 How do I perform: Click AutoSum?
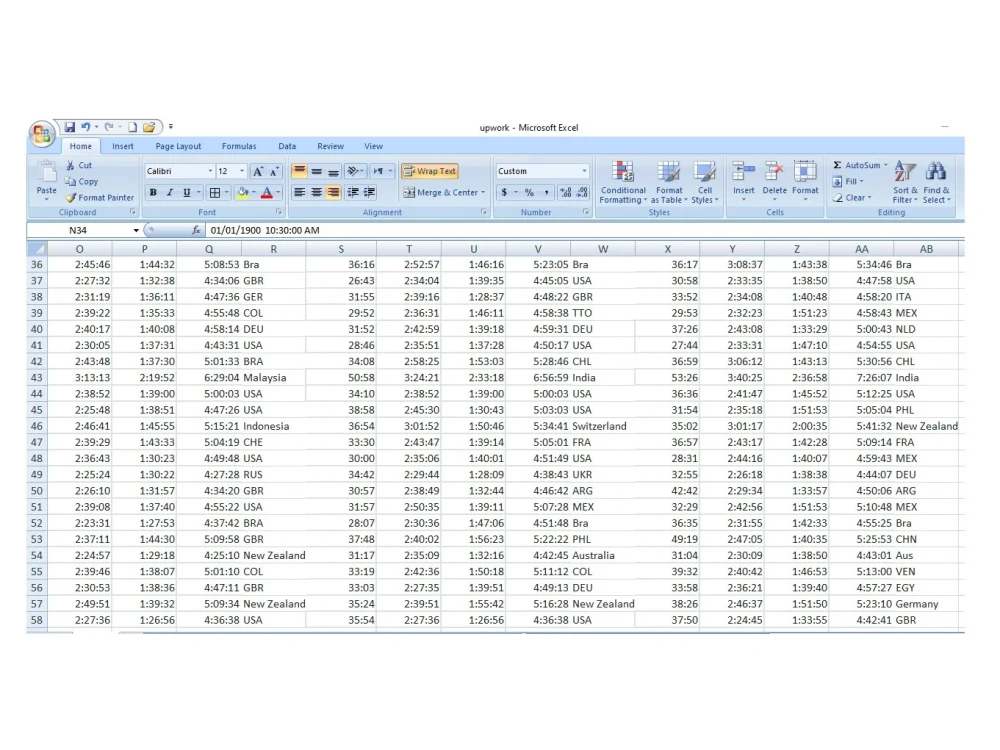tap(856, 165)
